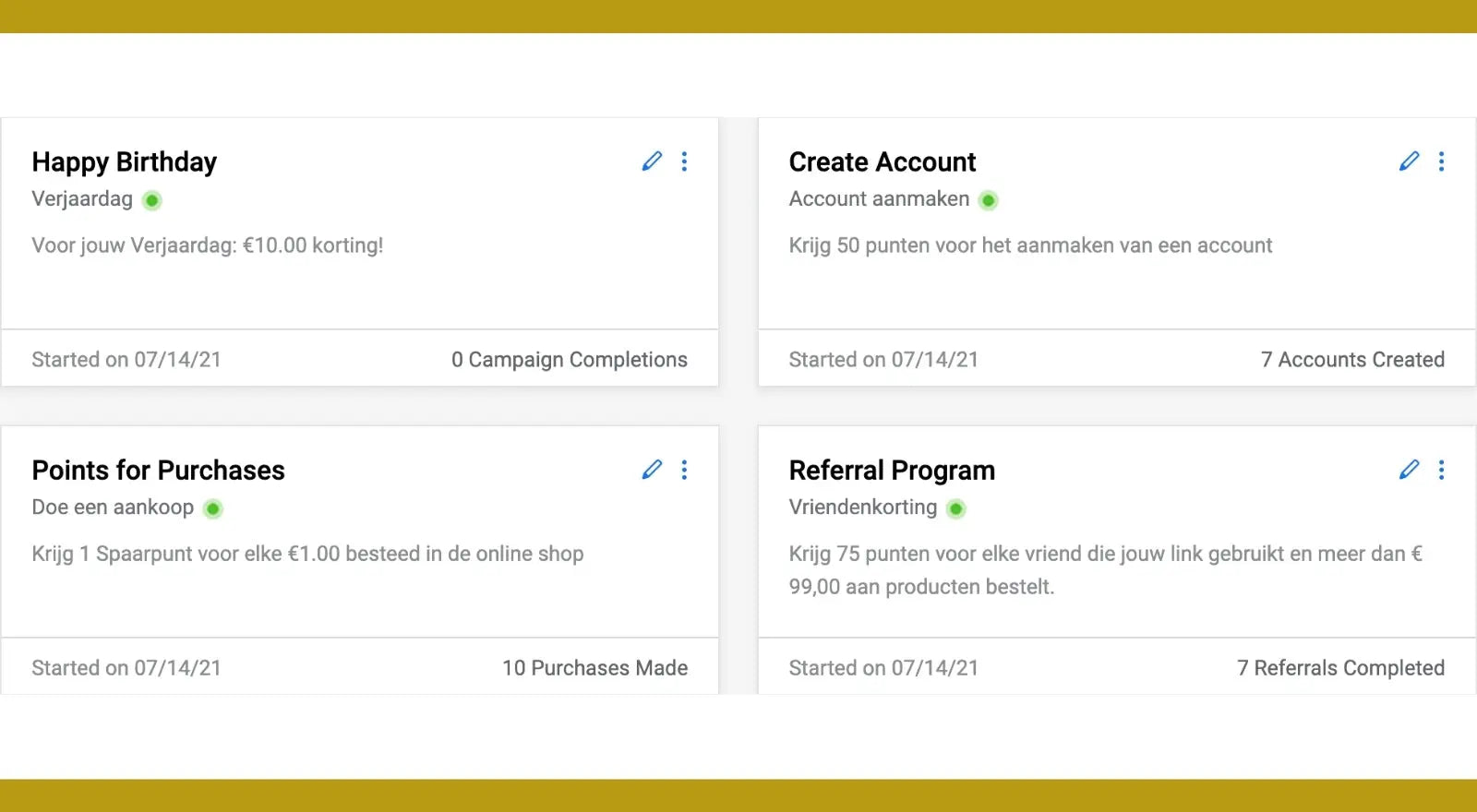This screenshot has width=1477, height=812.
Task: Click the Points for Purchases title
Action: [158, 471]
